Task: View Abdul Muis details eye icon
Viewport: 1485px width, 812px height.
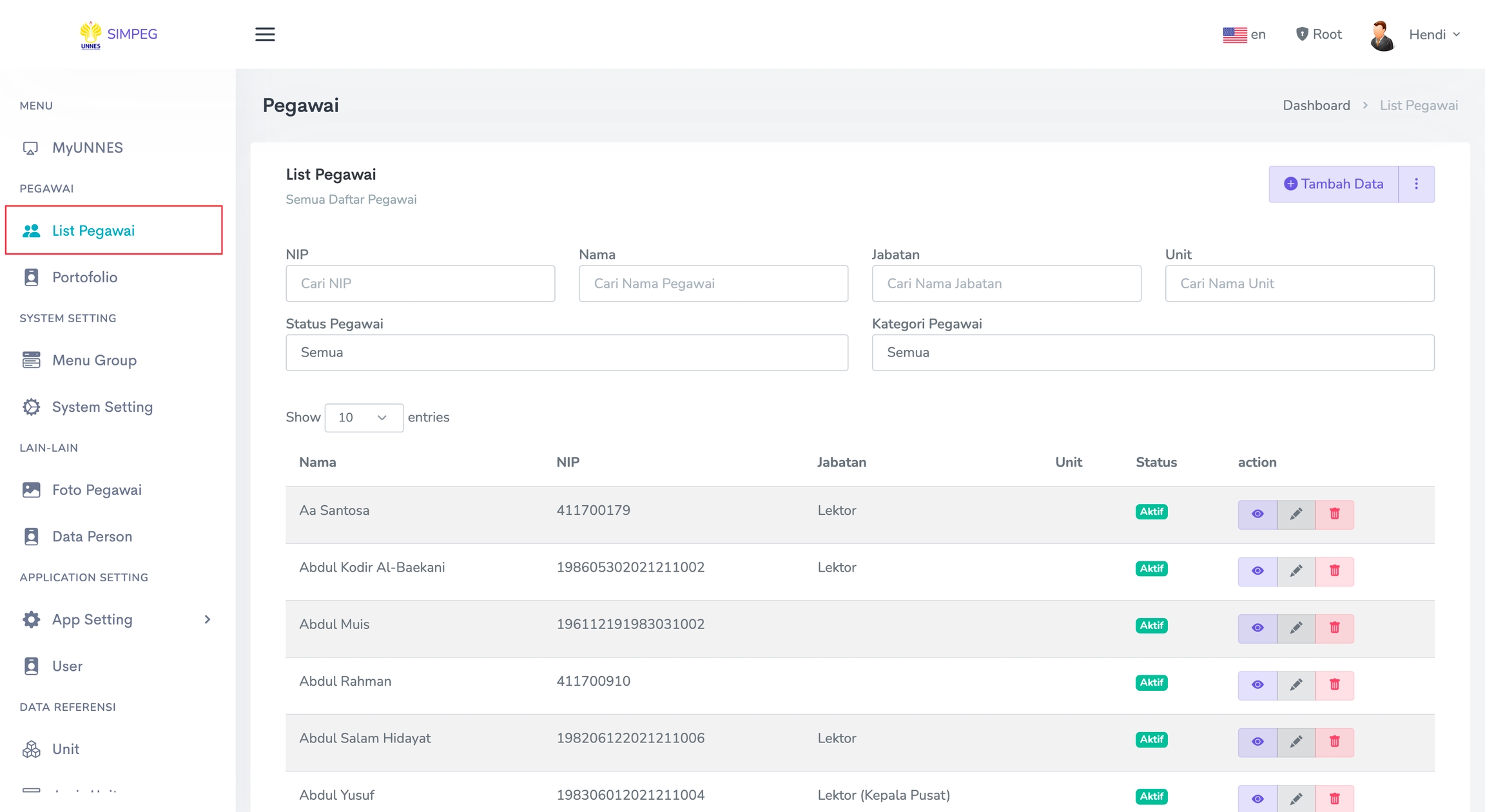Action: point(1257,628)
